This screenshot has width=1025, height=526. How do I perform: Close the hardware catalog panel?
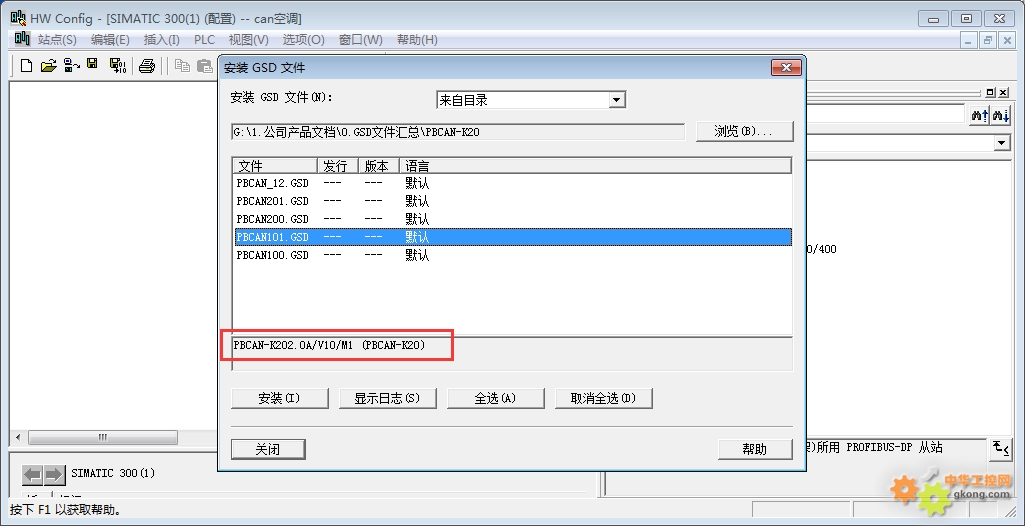pos(1004,93)
